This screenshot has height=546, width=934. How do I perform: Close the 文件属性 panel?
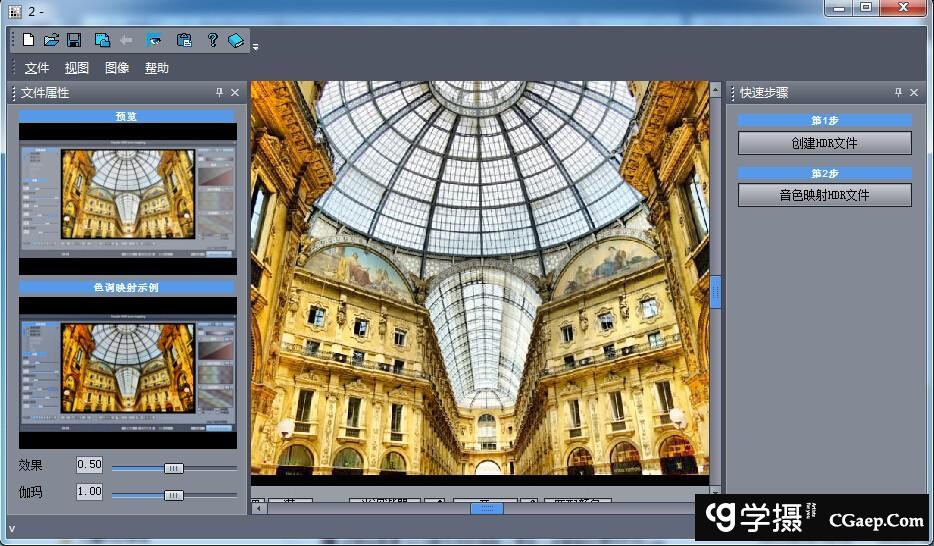(235, 93)
